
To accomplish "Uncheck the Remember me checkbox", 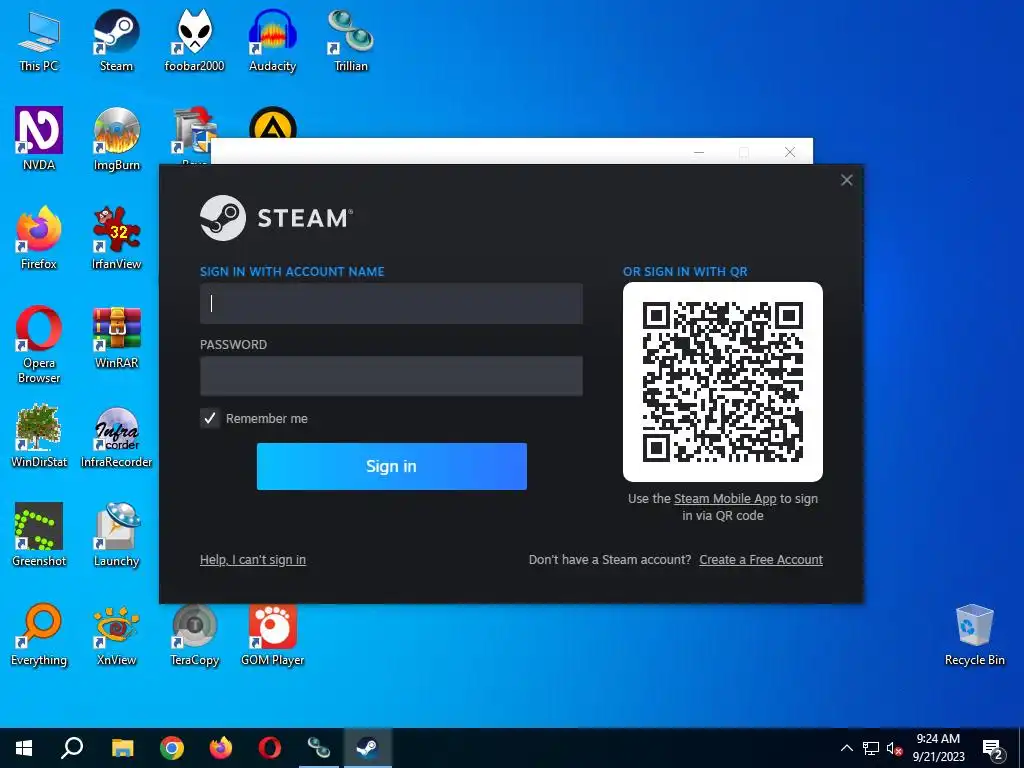I will pos(210,419).
